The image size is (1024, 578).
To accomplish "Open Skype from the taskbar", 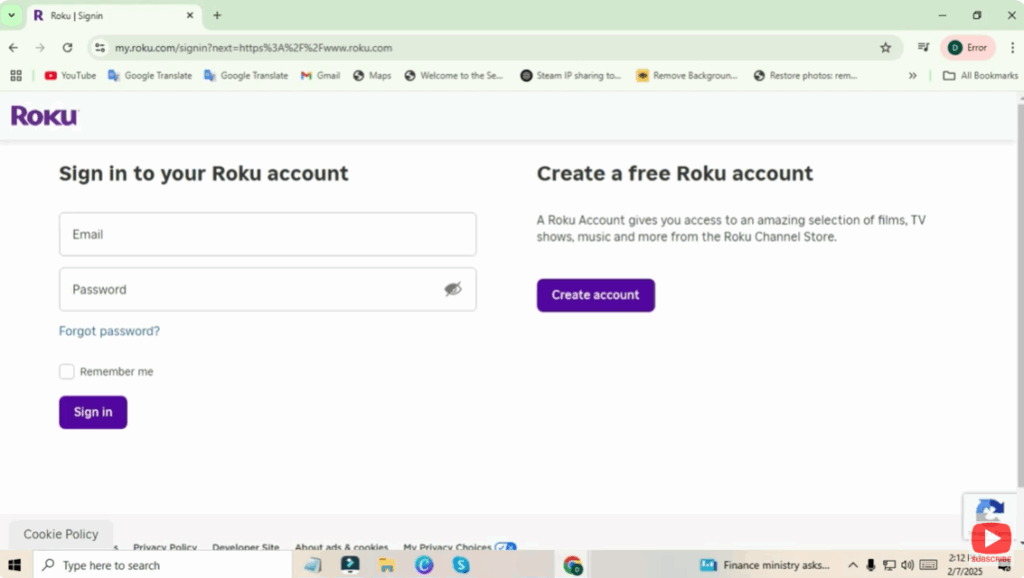I will pyautogui.click(x=460, y=565).
